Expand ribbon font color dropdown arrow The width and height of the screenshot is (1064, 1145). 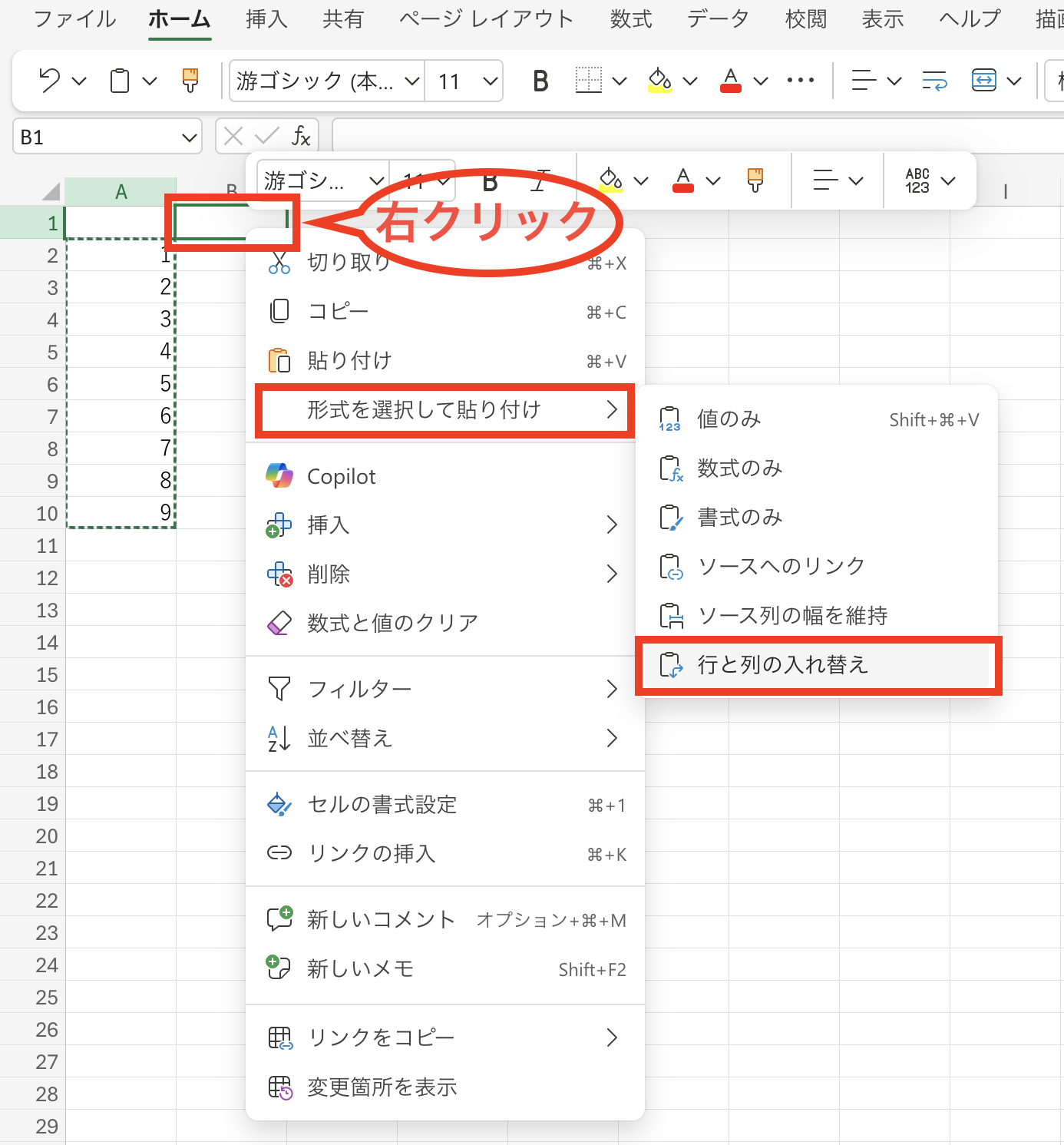point(761,81)
